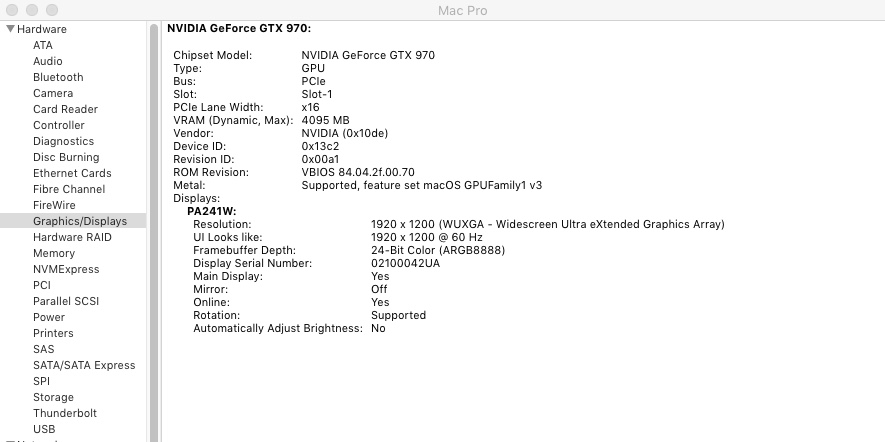Screen dimensions: 885x442
Task: Open Hardware RAID section
Action: 72,237
